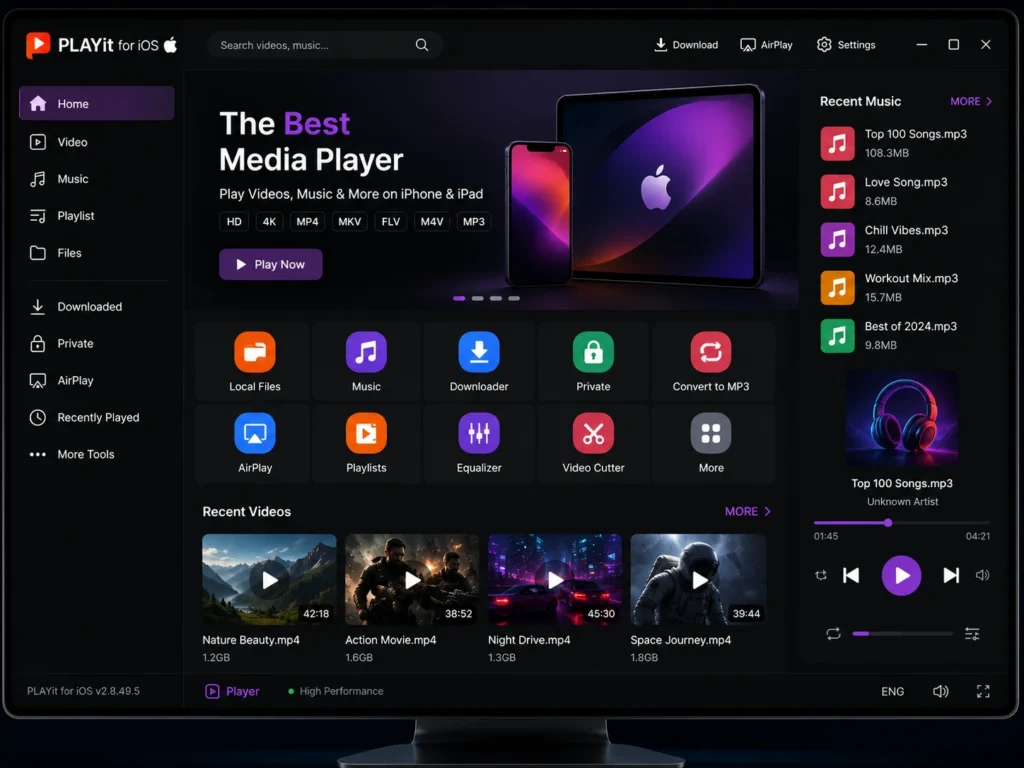The width and height of the screenshot is (1024, 768).
Task: Play Night Drive.mp4 thumbnail
Action: click(555, 579)
